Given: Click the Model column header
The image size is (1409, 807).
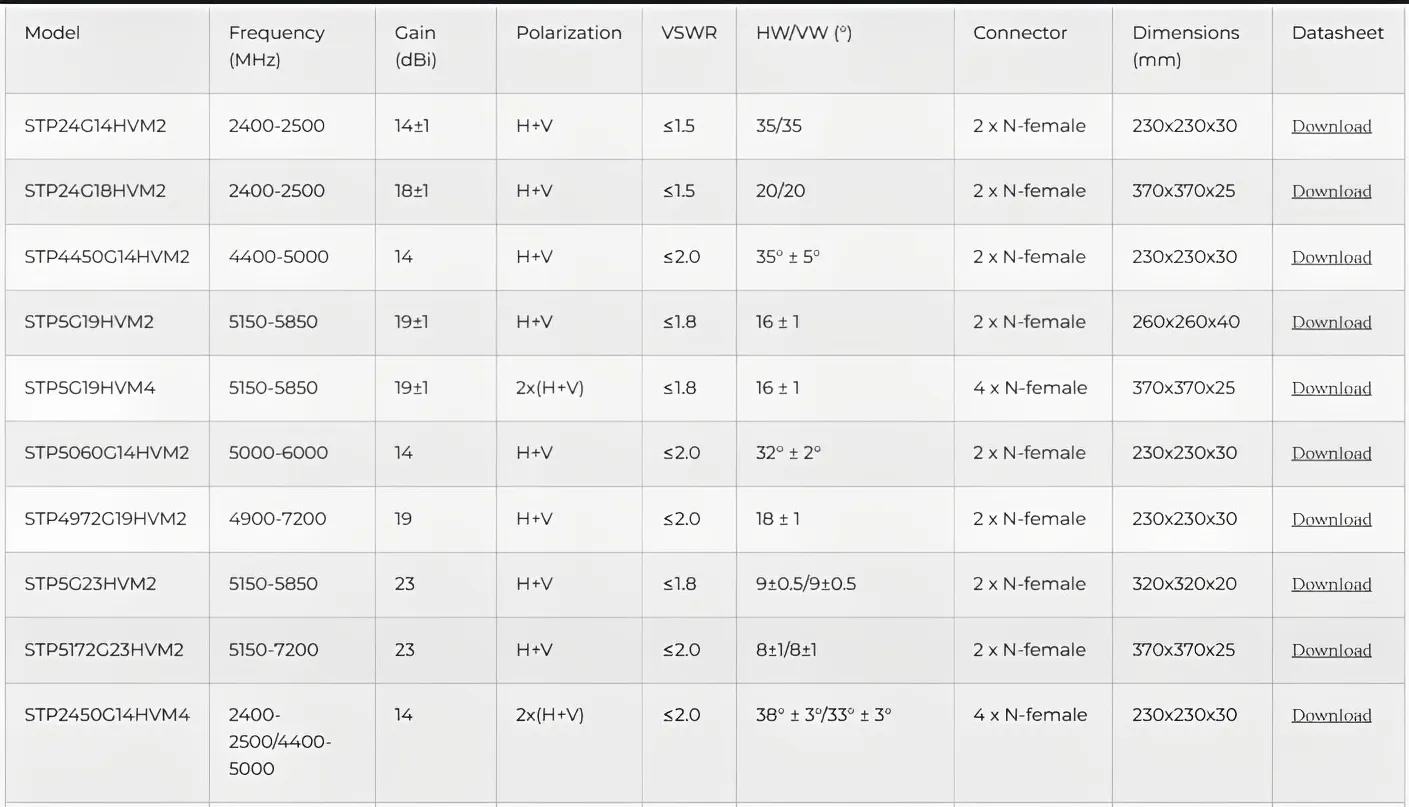Looking at the screenshot, I should point(52,33).
